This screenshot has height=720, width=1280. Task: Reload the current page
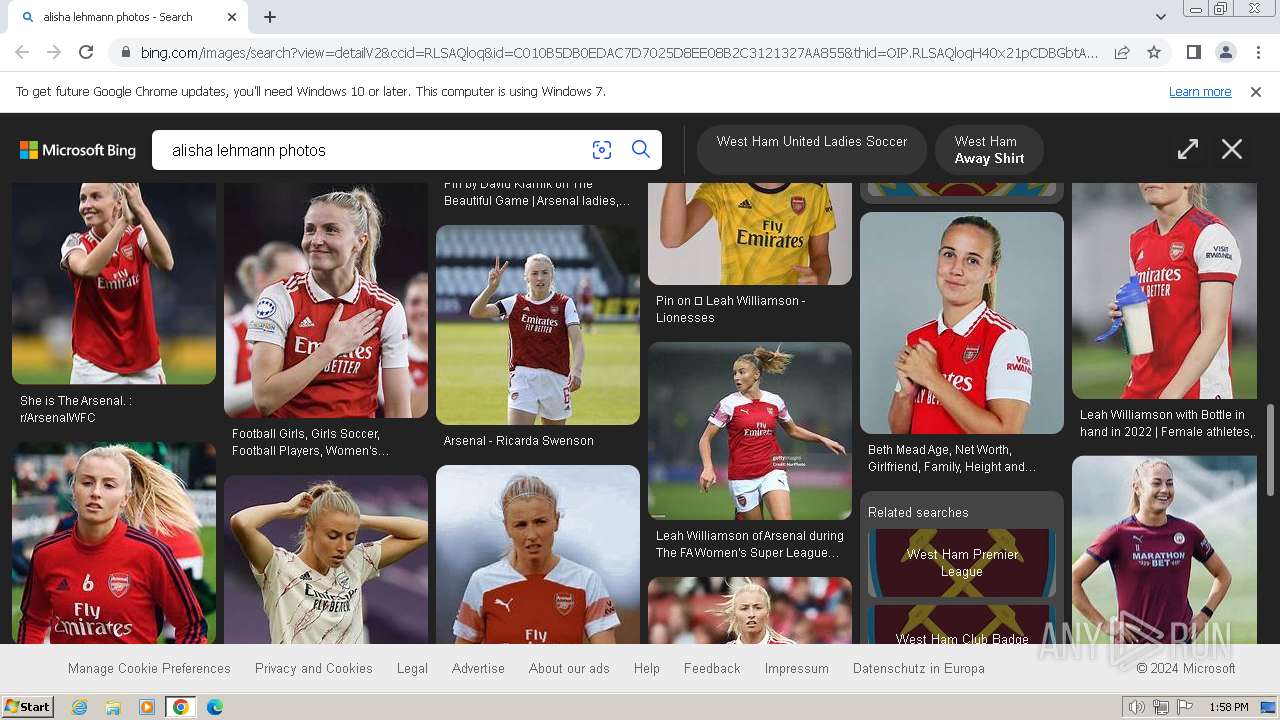86,52
